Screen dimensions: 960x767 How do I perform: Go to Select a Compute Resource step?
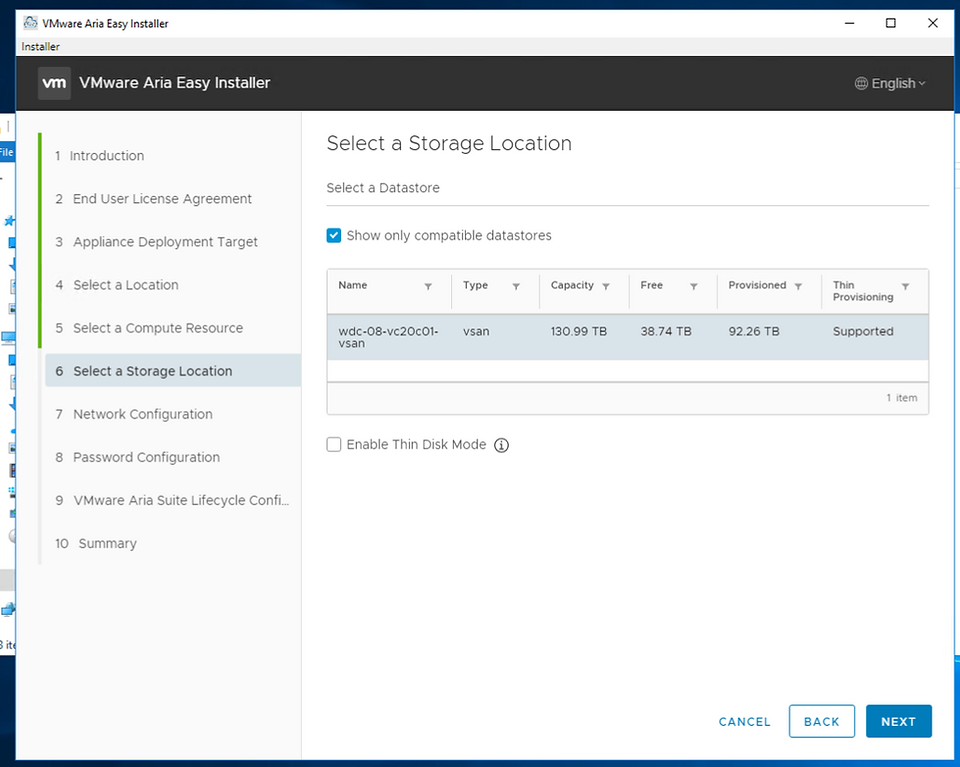[149, 328]
